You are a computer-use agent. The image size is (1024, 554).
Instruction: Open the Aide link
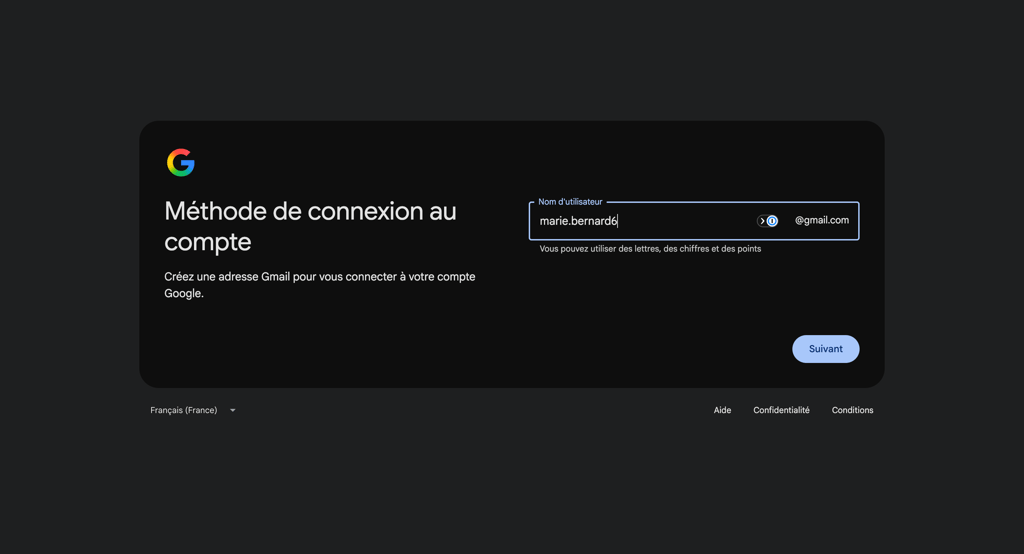click(722, 410)
